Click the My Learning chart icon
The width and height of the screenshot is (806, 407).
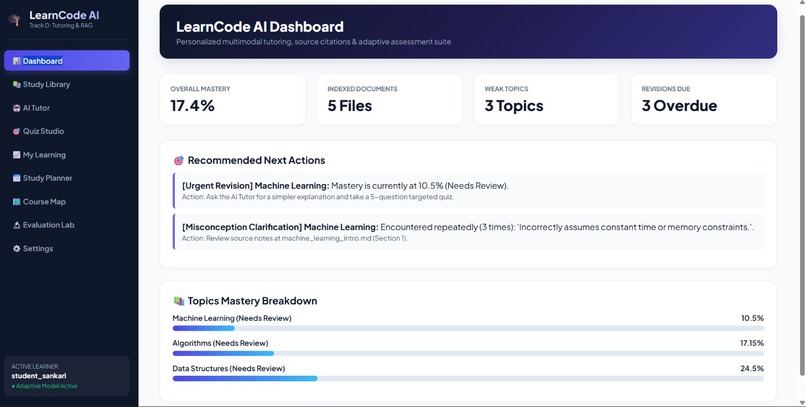point(16,155)
